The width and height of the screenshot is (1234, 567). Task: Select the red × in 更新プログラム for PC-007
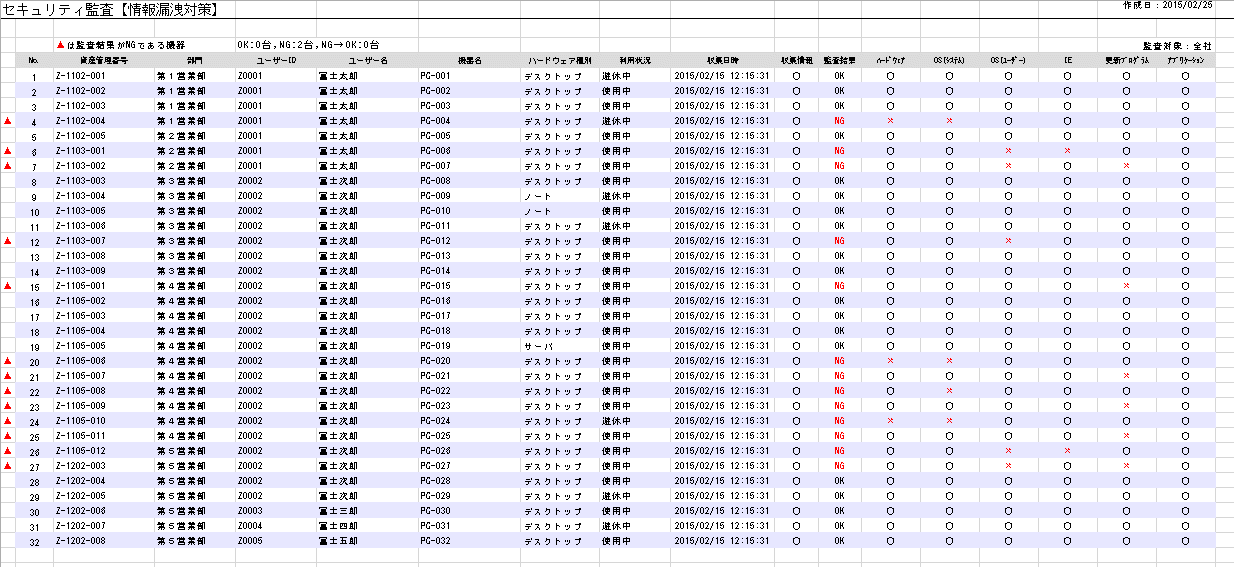pos(1126,166)
